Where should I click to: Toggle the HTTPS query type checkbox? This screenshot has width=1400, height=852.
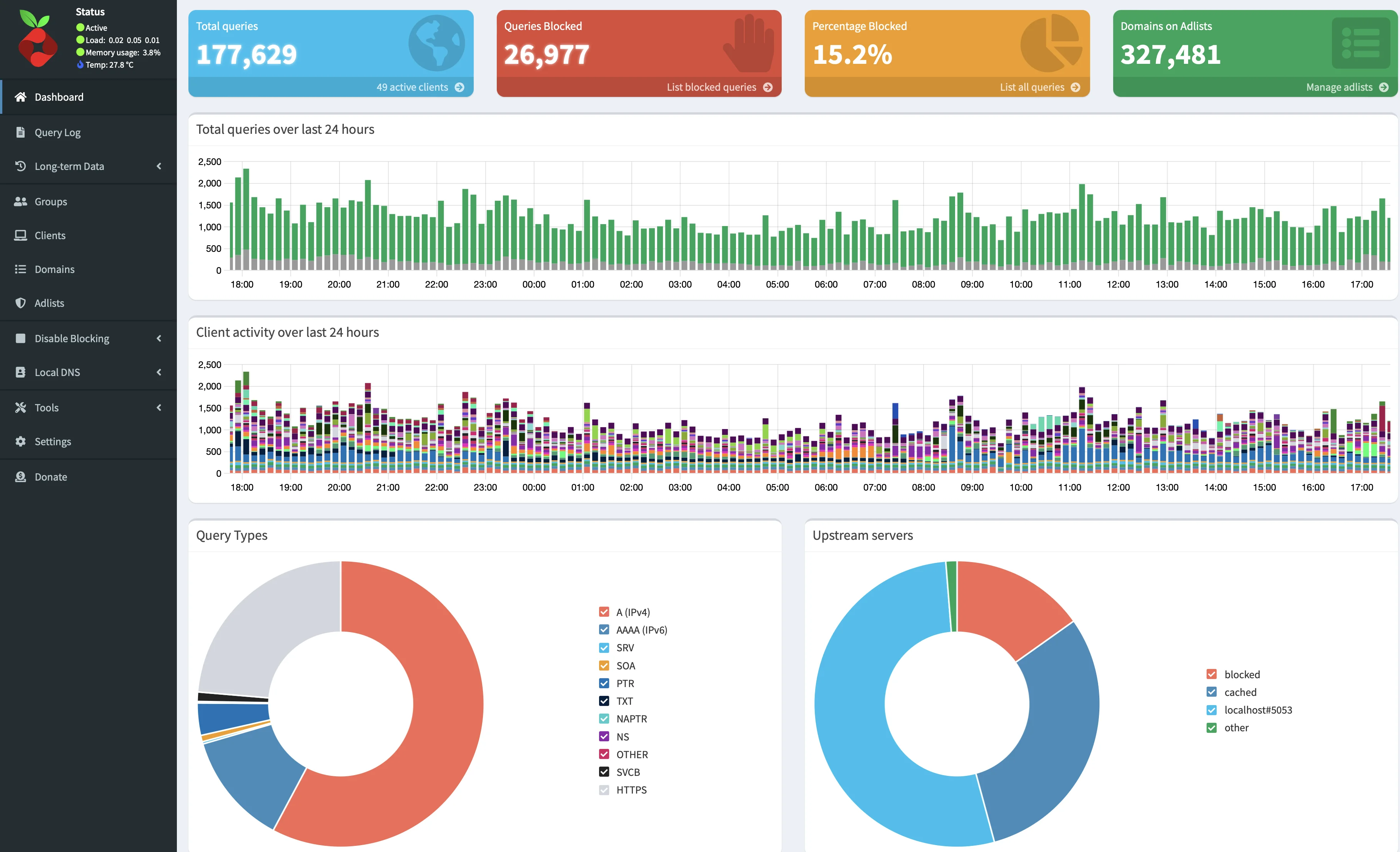604,789
